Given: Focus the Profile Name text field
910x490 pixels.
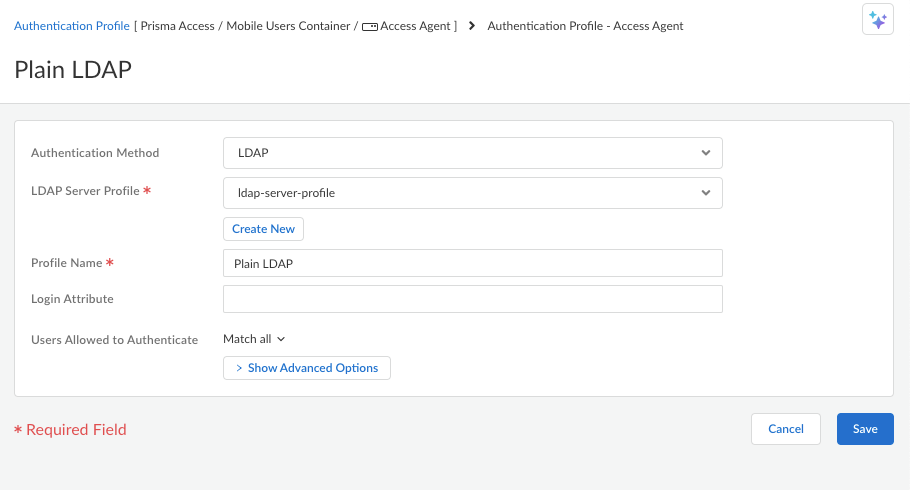Looking at the screenshot, I should point(472,263).
